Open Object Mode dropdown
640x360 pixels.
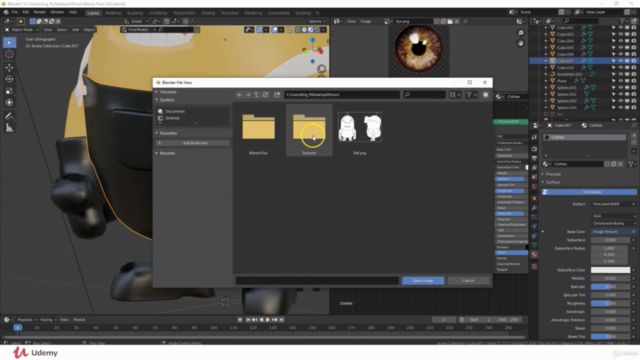pyautogui.click(x=22, y=30)
